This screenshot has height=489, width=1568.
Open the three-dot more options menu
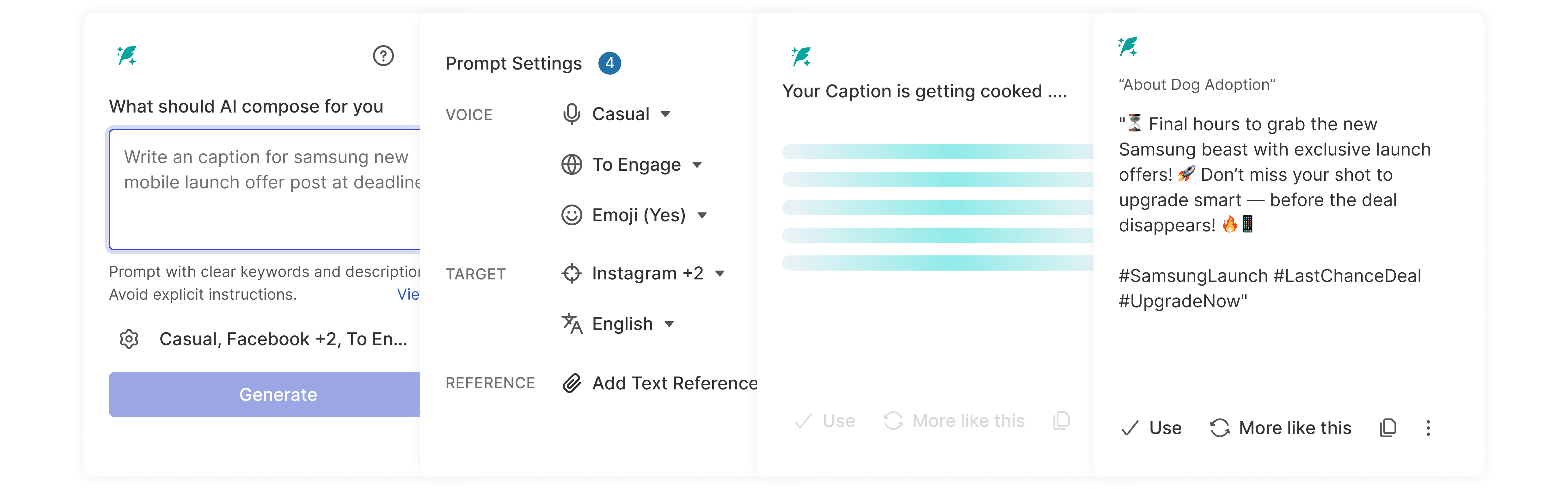[x=1428, y=427]
